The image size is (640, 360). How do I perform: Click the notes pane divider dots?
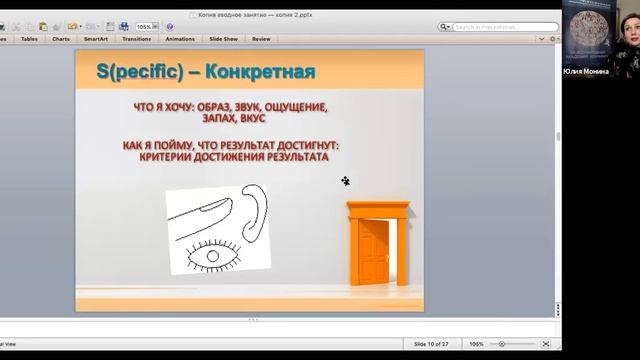[x=253, y=320]
